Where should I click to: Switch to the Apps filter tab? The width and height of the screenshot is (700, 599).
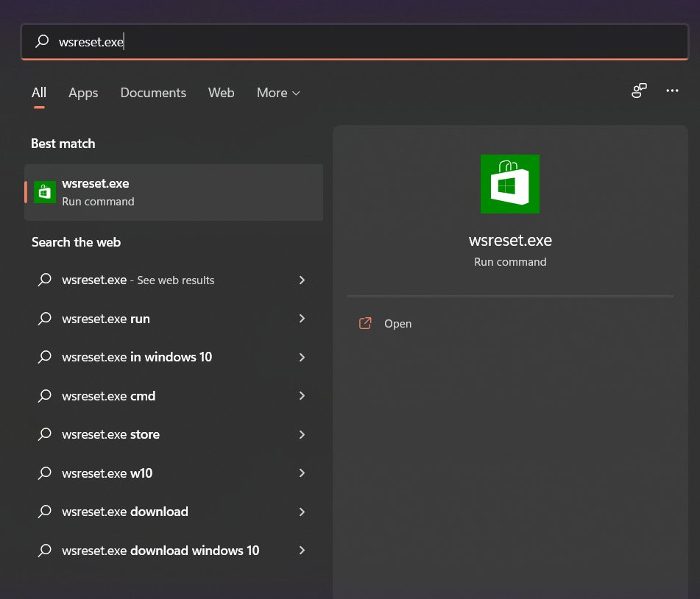click(x=83, y=93)
